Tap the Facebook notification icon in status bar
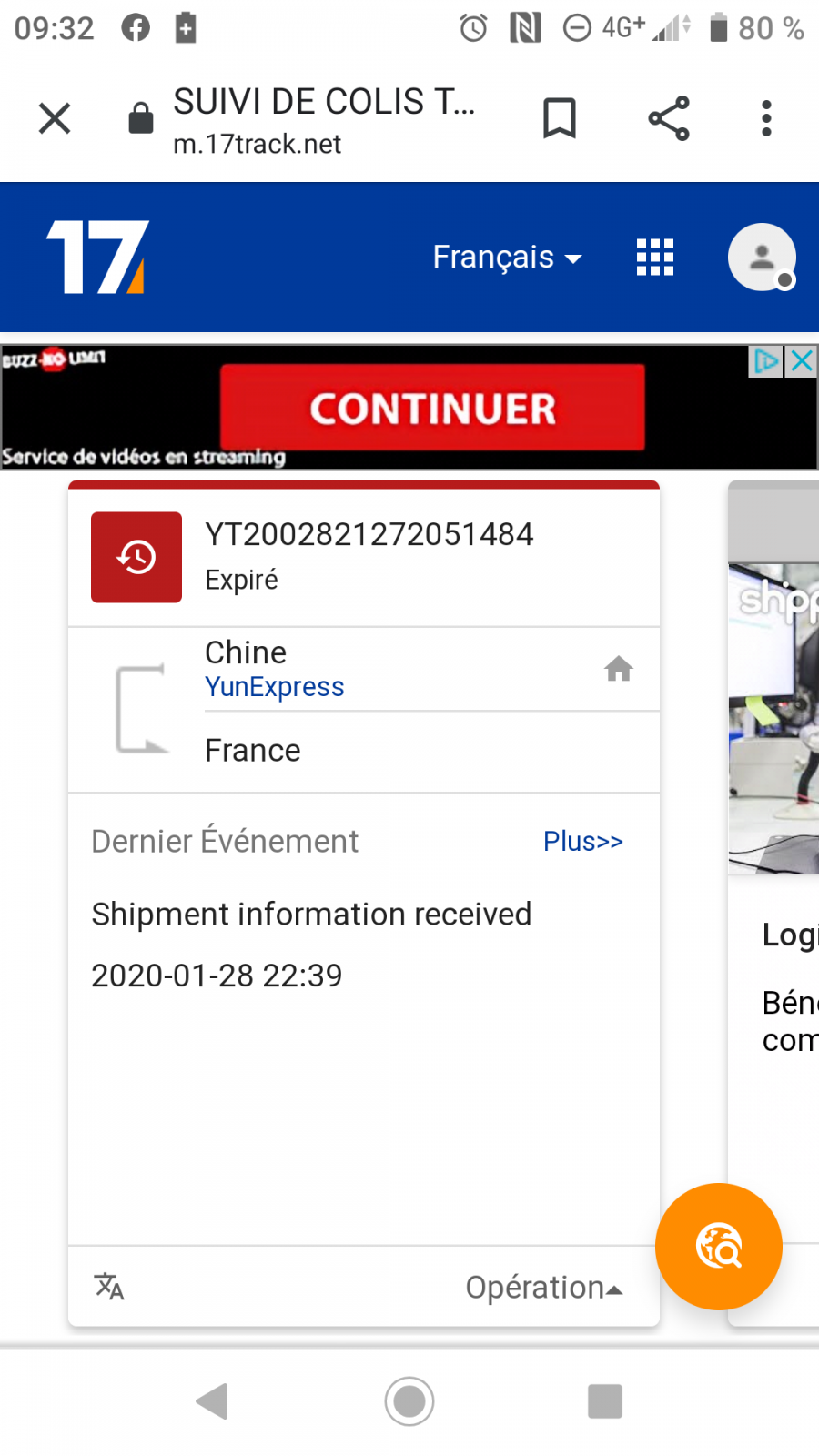The width and height of the screenshot is (819, 1456). point(136,28)
